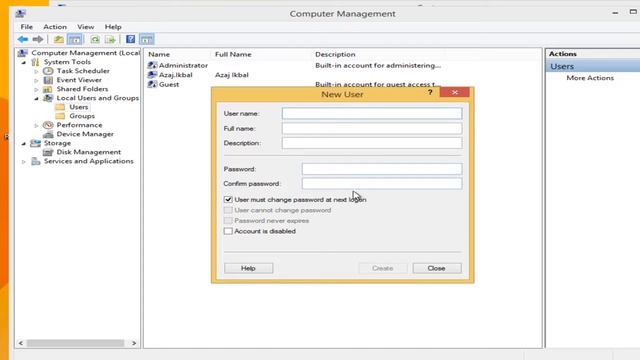Viewport: 640px width, 360px height.
Task: Click the Name column header
Action: point(159,54)
